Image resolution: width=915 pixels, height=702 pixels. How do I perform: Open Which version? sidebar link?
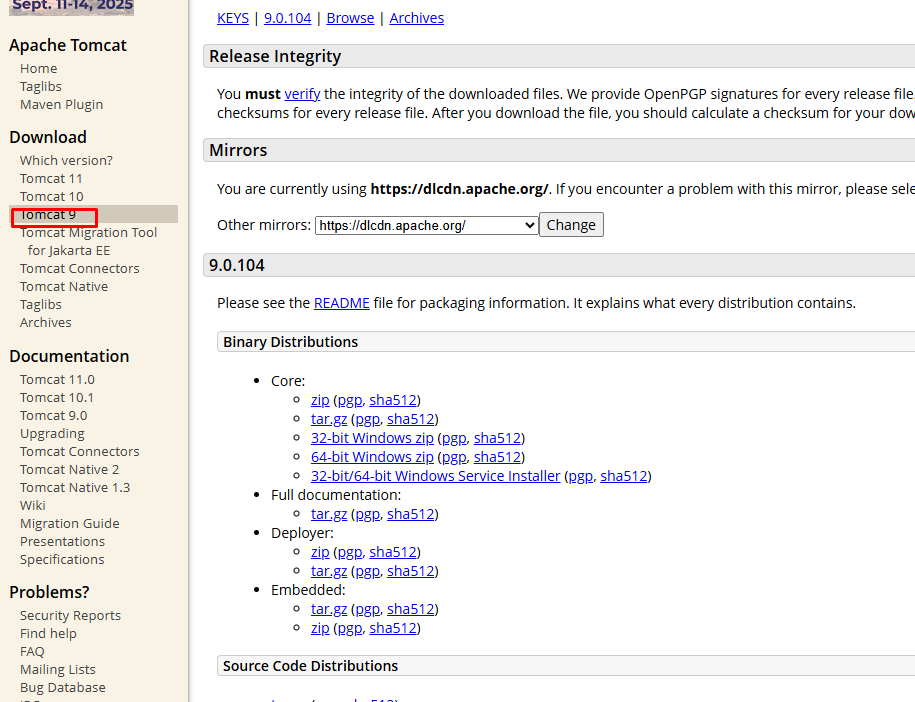pyautogui.click(x=66, y=160)
